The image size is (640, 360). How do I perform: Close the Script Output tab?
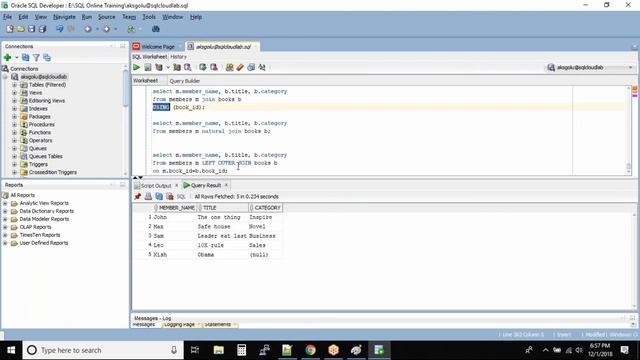tap(176, 186)
